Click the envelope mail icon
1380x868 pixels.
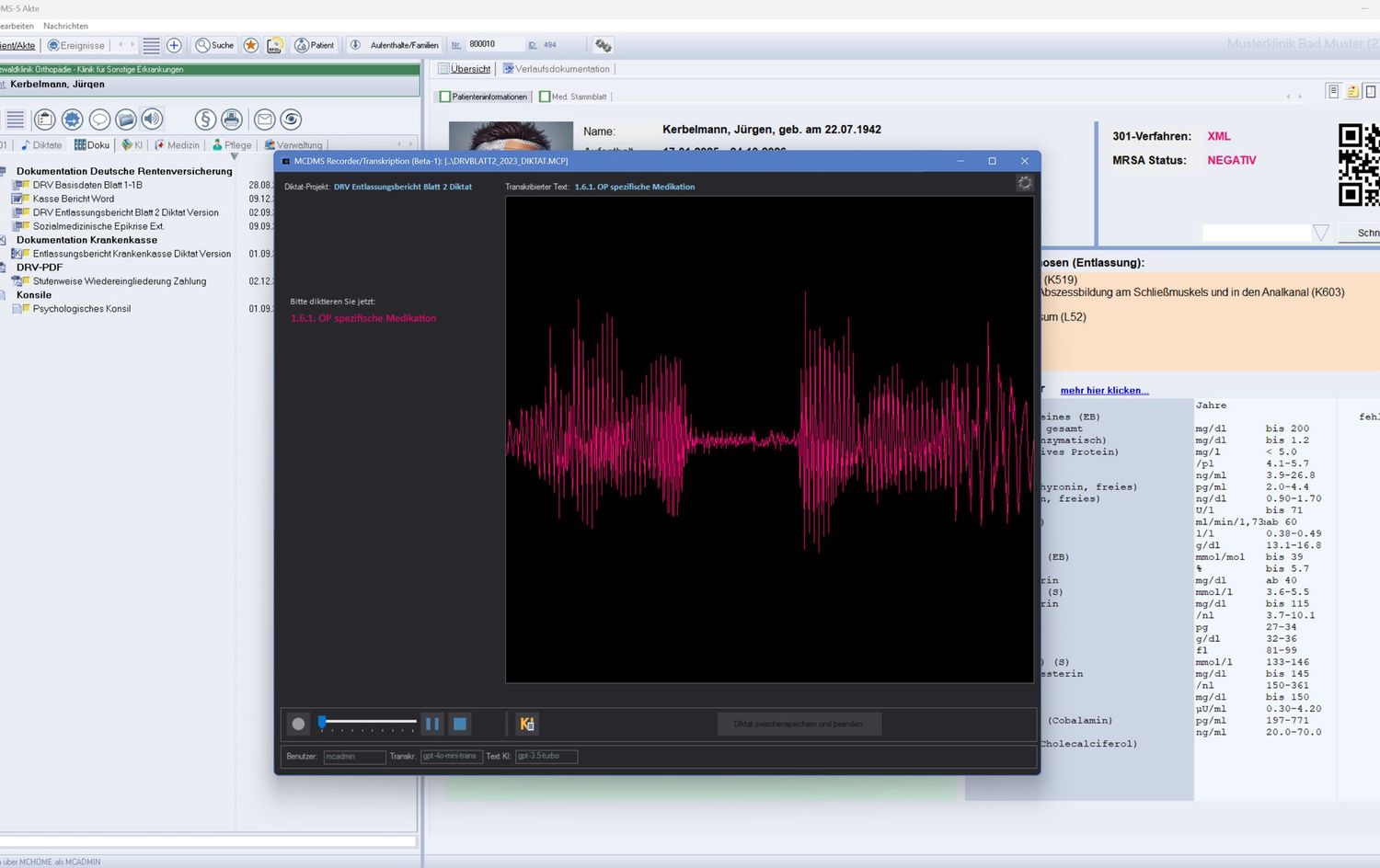[x=264, y=119]
